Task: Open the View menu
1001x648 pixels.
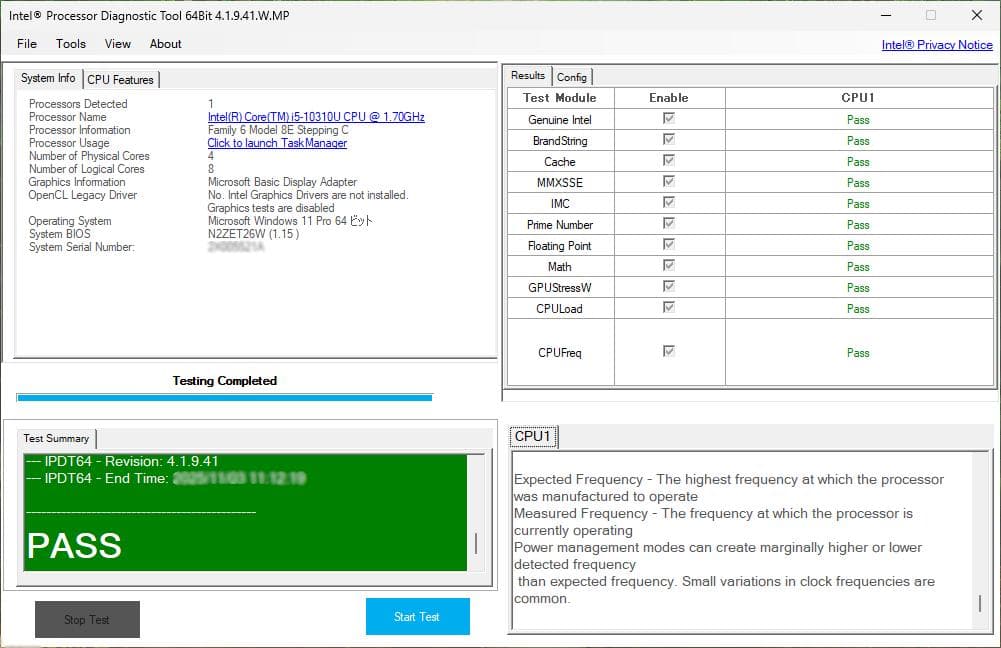Action: 117,44
